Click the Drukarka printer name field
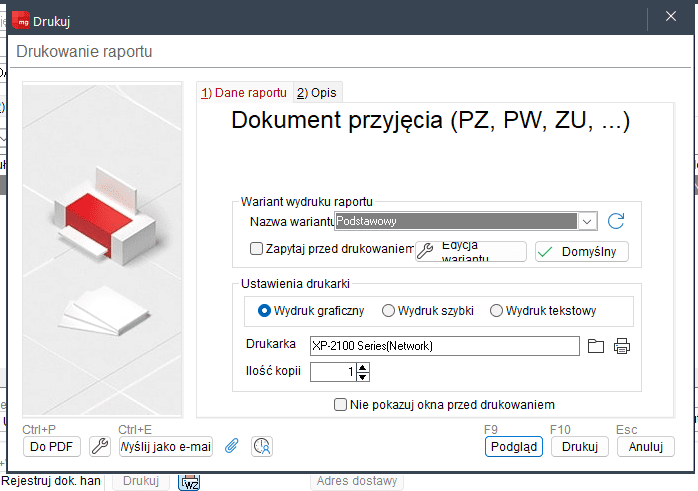Screen dimensions: 698x491 443,346
